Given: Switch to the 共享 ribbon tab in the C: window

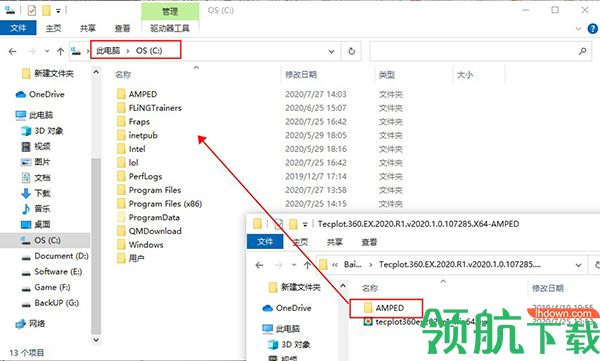Looking at the screenshot, I should pos(88,28).
